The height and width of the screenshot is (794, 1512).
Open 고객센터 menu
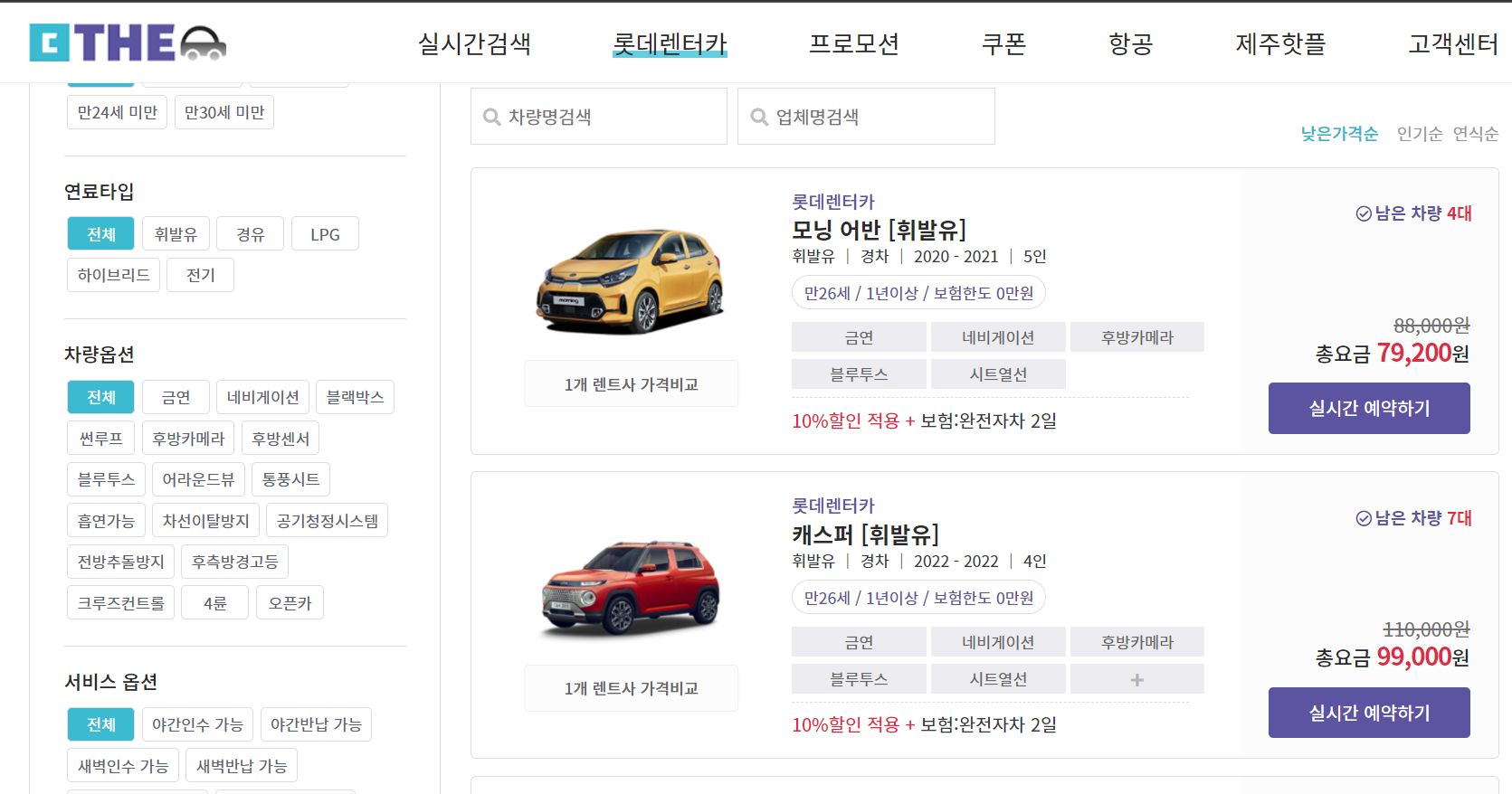(x=1453, y=43)
